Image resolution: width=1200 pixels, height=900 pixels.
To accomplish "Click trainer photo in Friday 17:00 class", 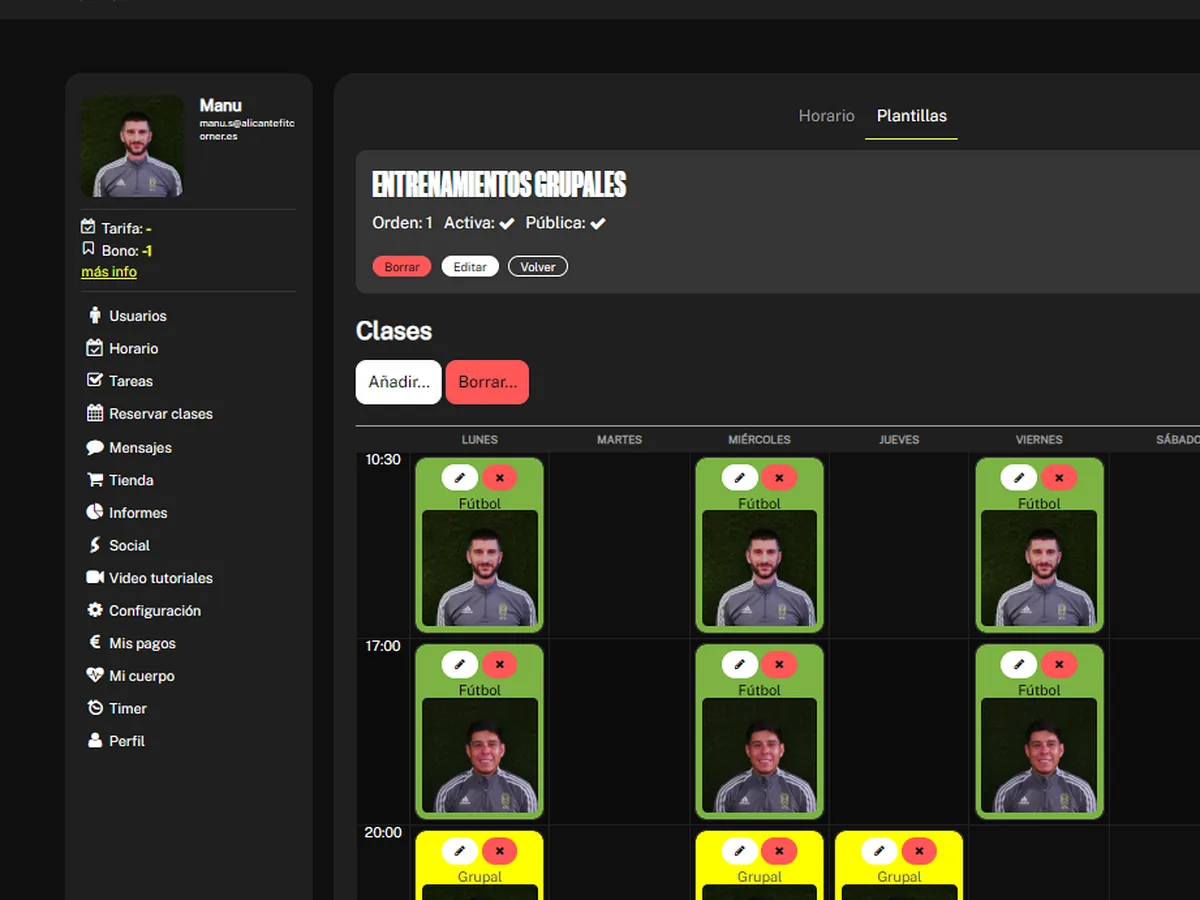I will pyautogui.click(x=1039, y=755).
